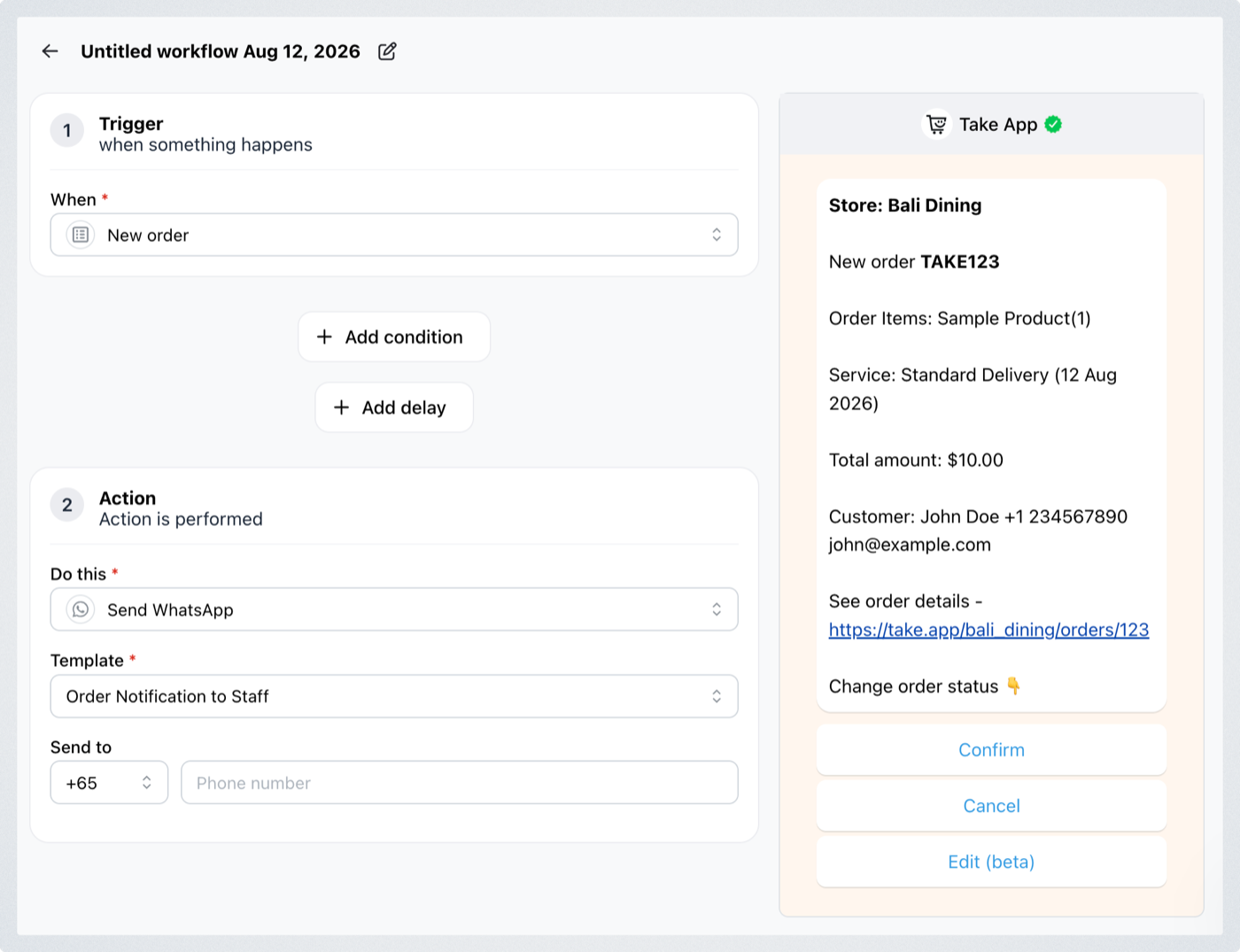The height and width of the screenshot is (952, 1240).
Task: Click the Order Items: Sample Product(1) line
Action: 960,319
